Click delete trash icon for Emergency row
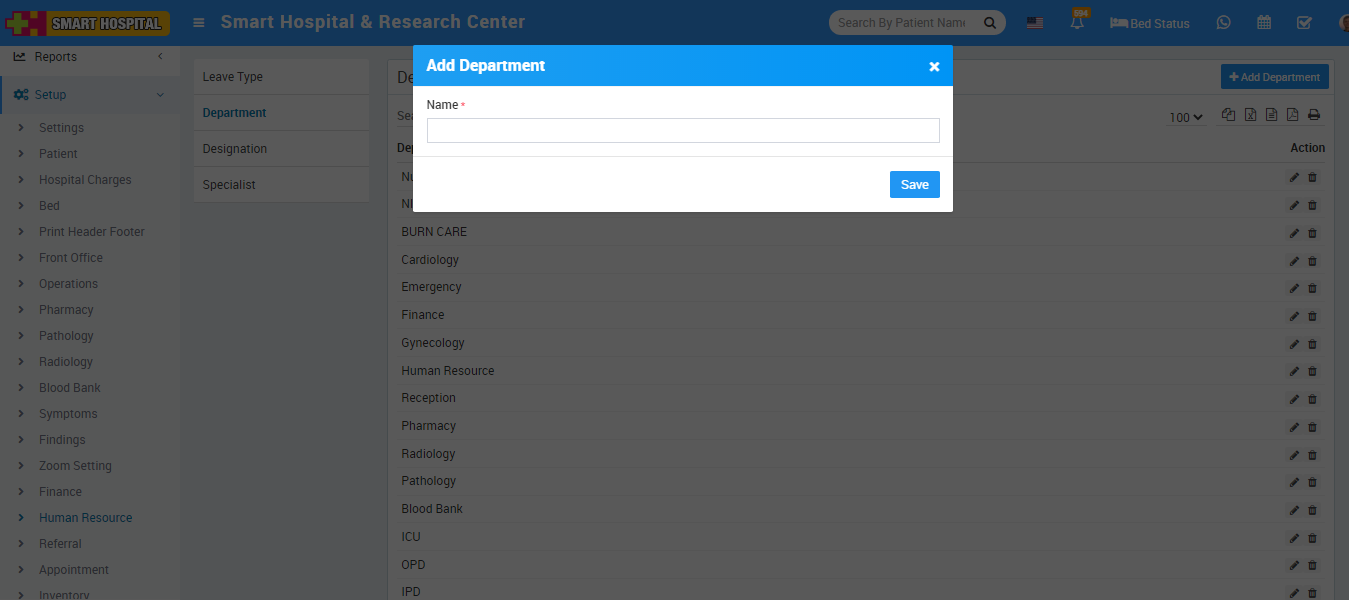Viewport: 1349px width, 600px height. click(1313, 288)
